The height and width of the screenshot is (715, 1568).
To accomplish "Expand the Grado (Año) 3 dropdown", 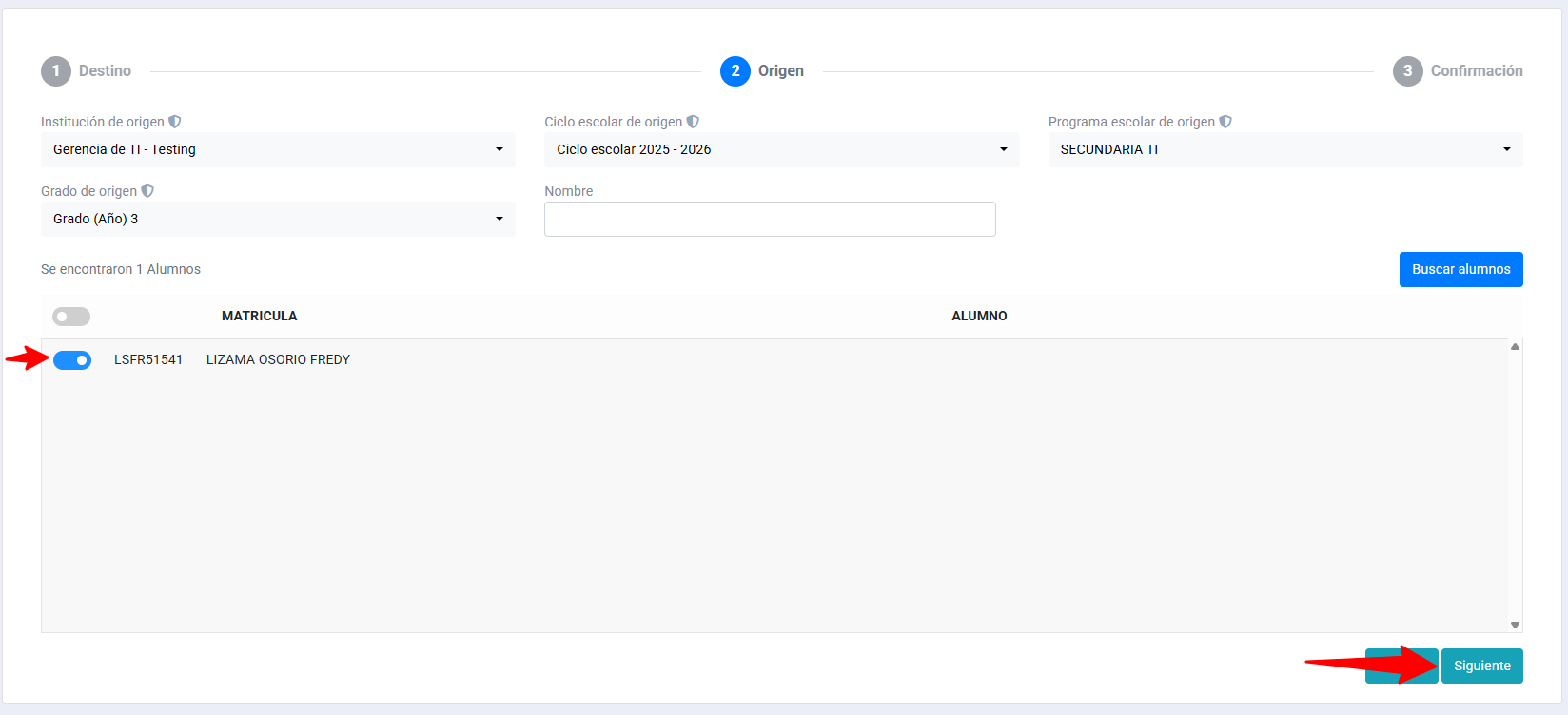I will tap(278, 219).
